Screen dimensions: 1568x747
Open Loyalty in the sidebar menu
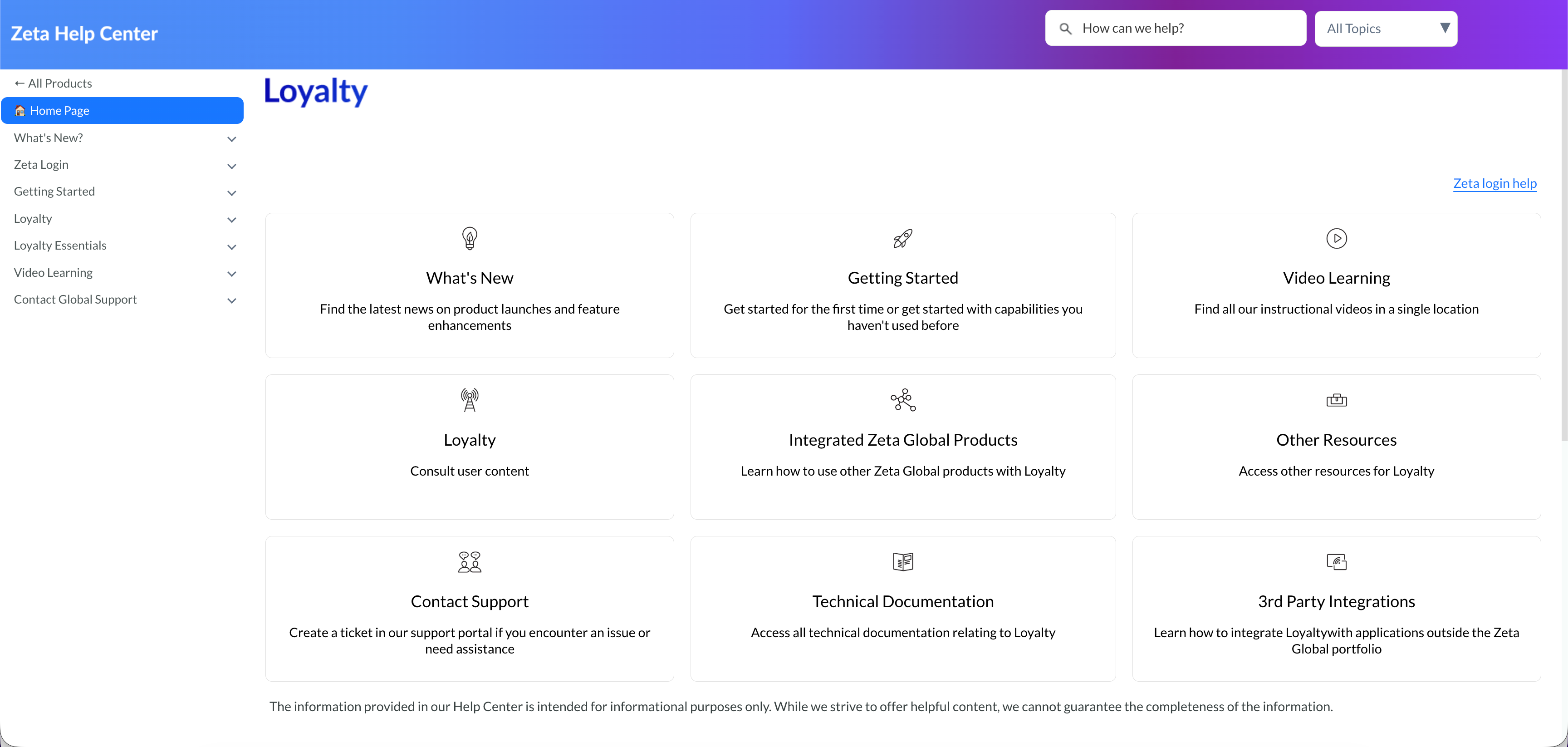pyautogui.click(x=33, y=219)
